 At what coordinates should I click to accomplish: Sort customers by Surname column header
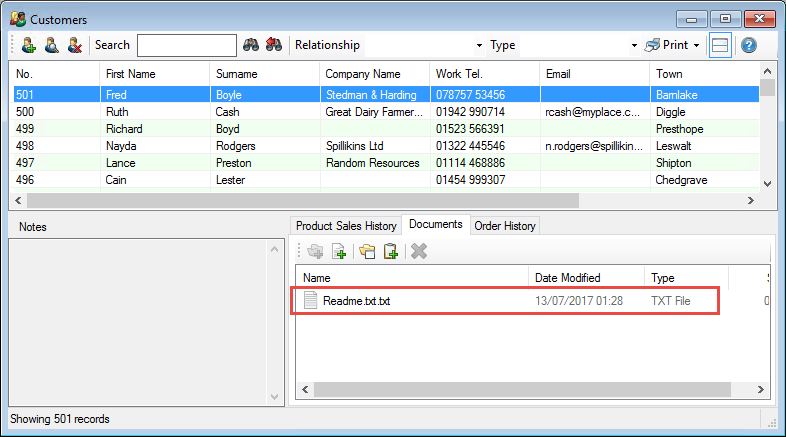(x=237, y=74)
